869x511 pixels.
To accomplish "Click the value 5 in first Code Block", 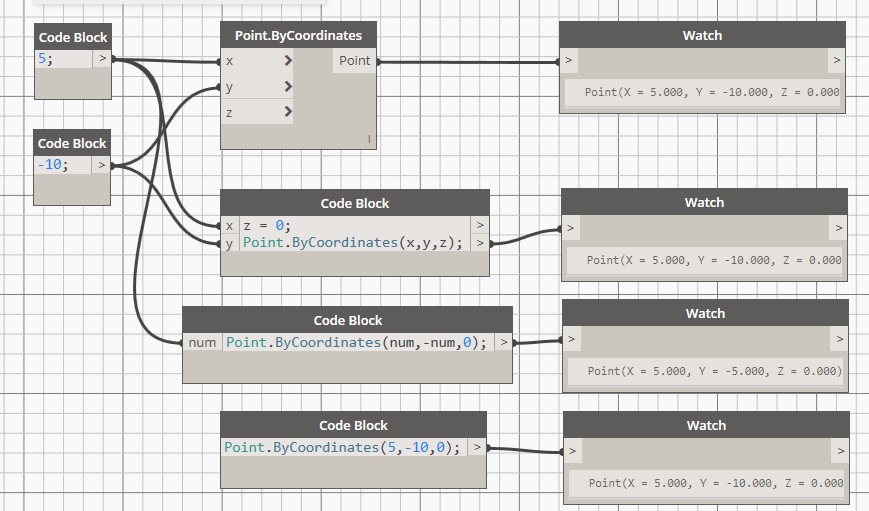I will click(45, 59).
